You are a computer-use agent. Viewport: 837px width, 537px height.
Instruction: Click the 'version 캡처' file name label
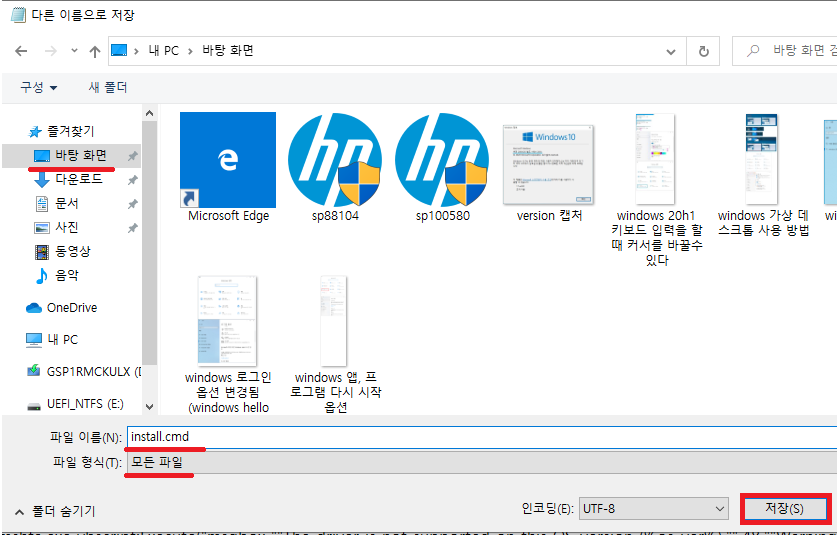click(x=549, y=216)
